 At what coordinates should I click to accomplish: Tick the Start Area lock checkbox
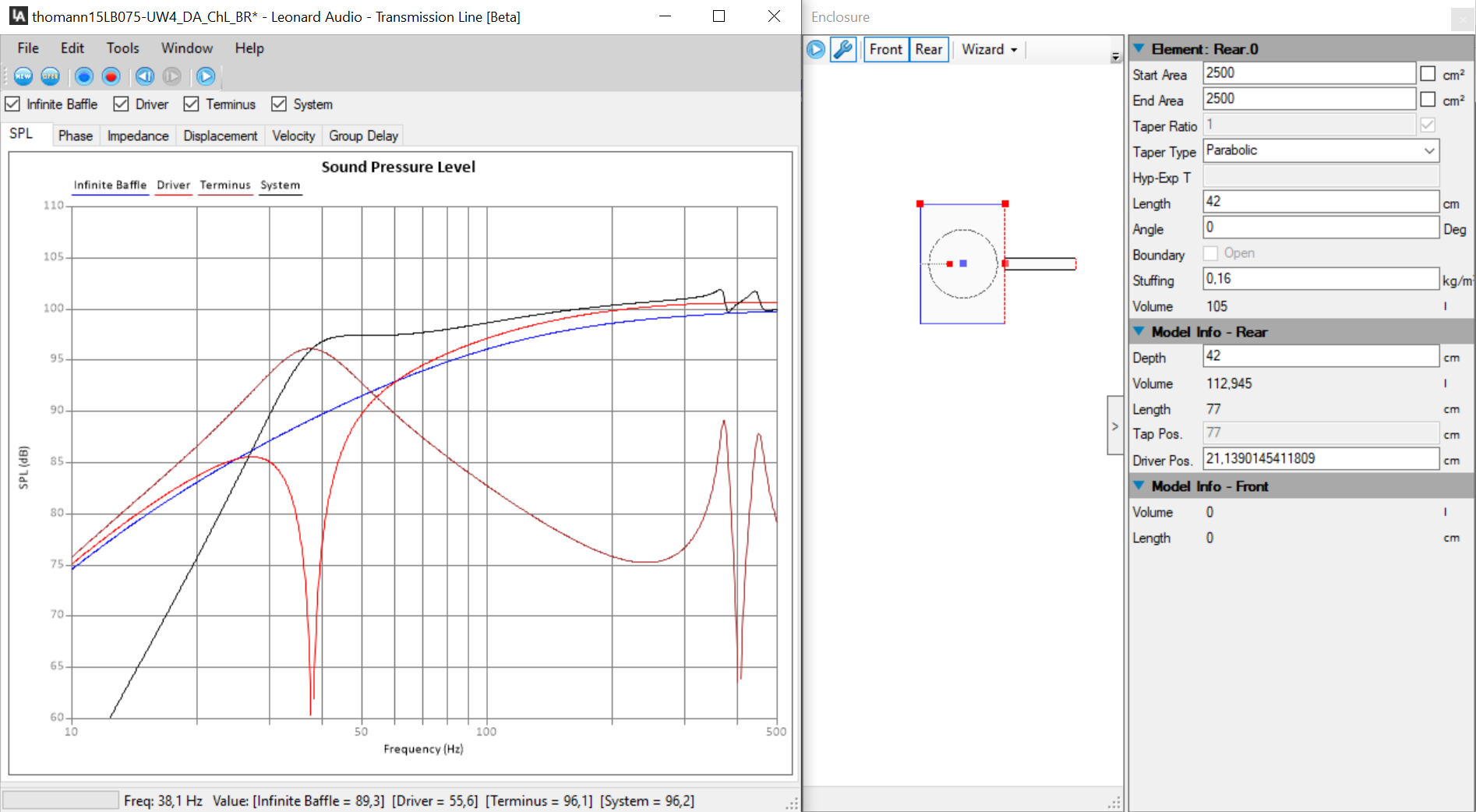1428,74
